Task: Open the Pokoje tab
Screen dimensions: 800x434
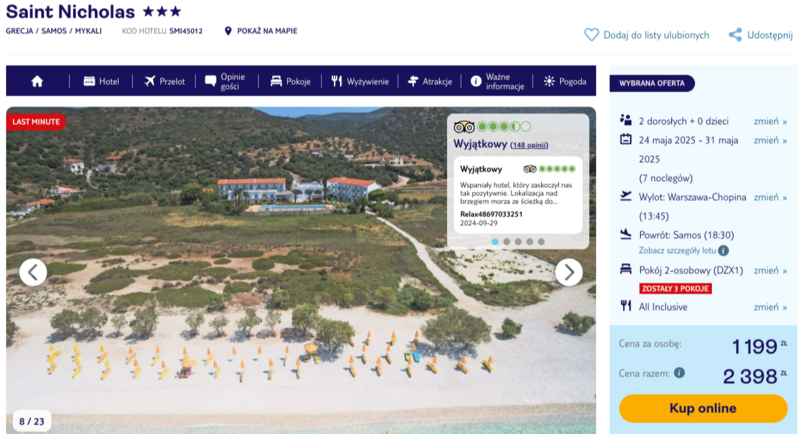Action: tap(290, 81)
